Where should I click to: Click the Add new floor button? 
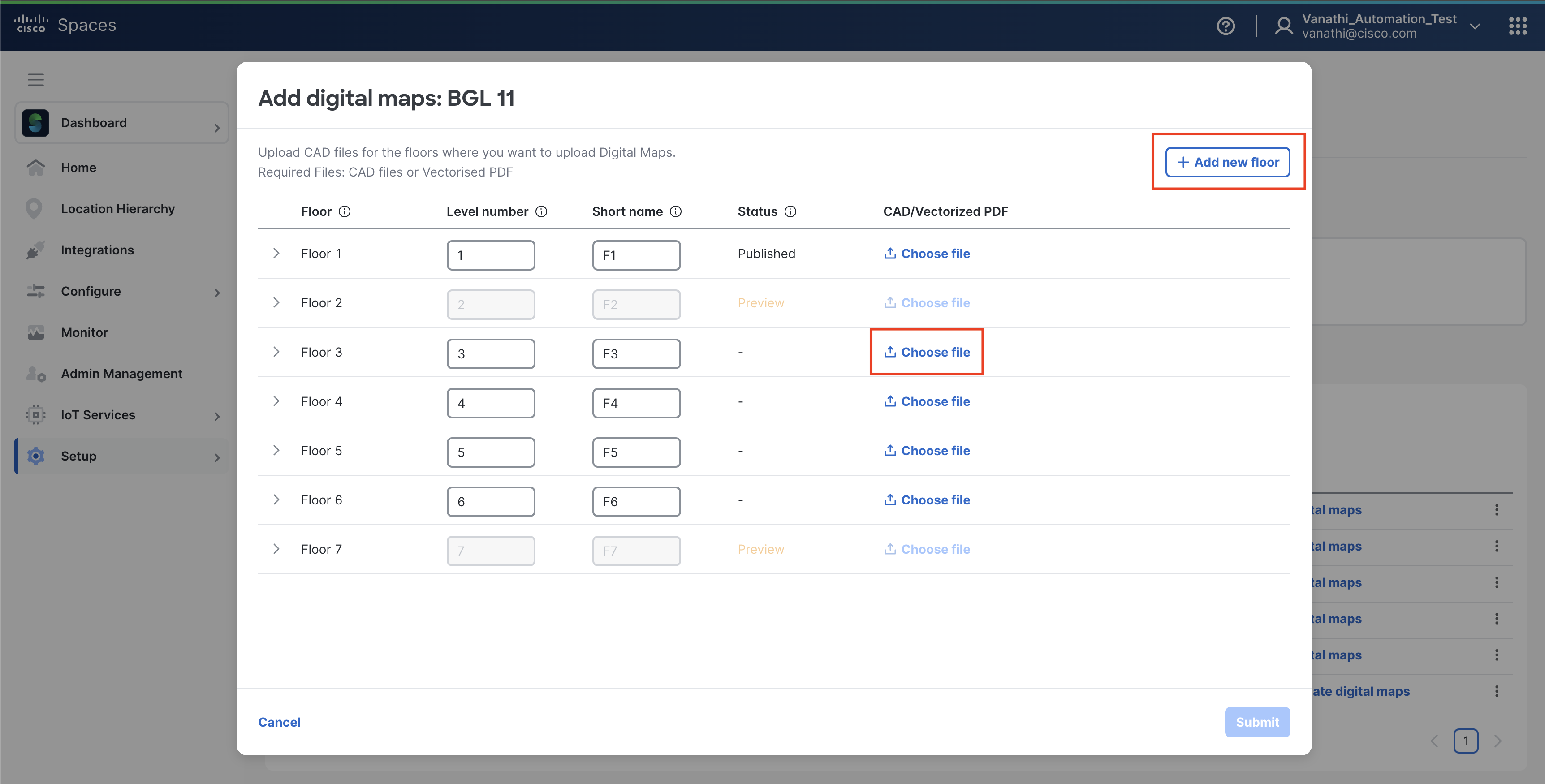click(x=1227, y=162)
